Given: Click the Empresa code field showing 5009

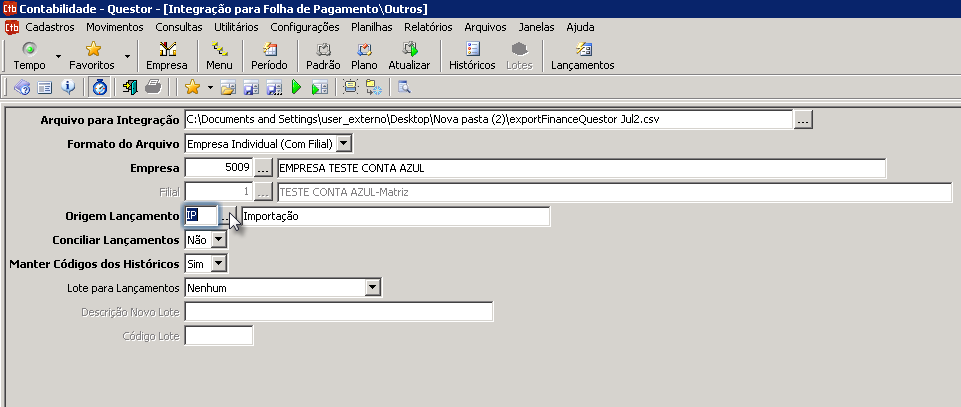Looking at the screenshot, I should point(218,168).
